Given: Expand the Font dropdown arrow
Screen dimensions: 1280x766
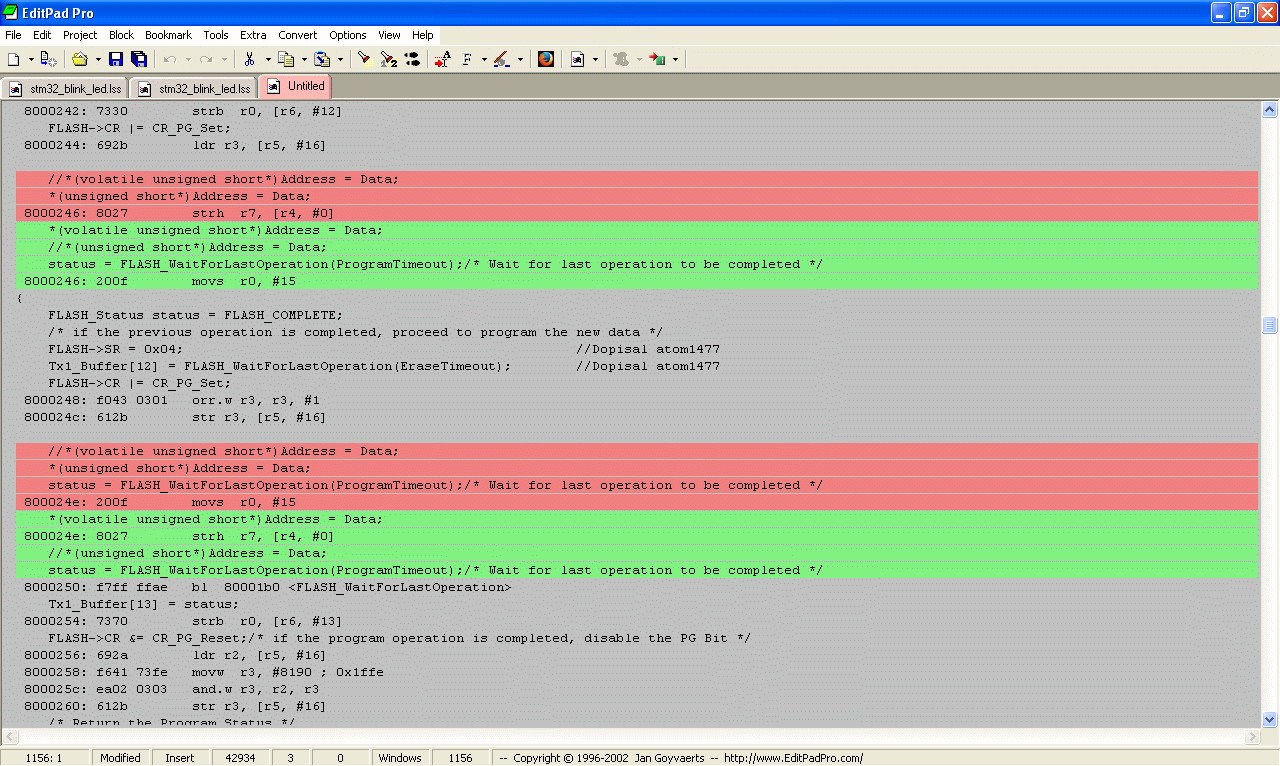Looking at the screenshot, I should point(484,60).
